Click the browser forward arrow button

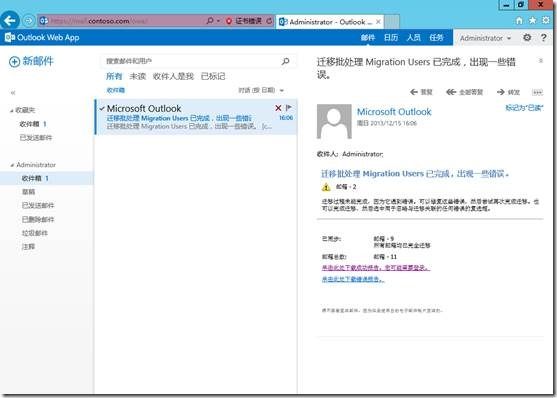point(28,21)
